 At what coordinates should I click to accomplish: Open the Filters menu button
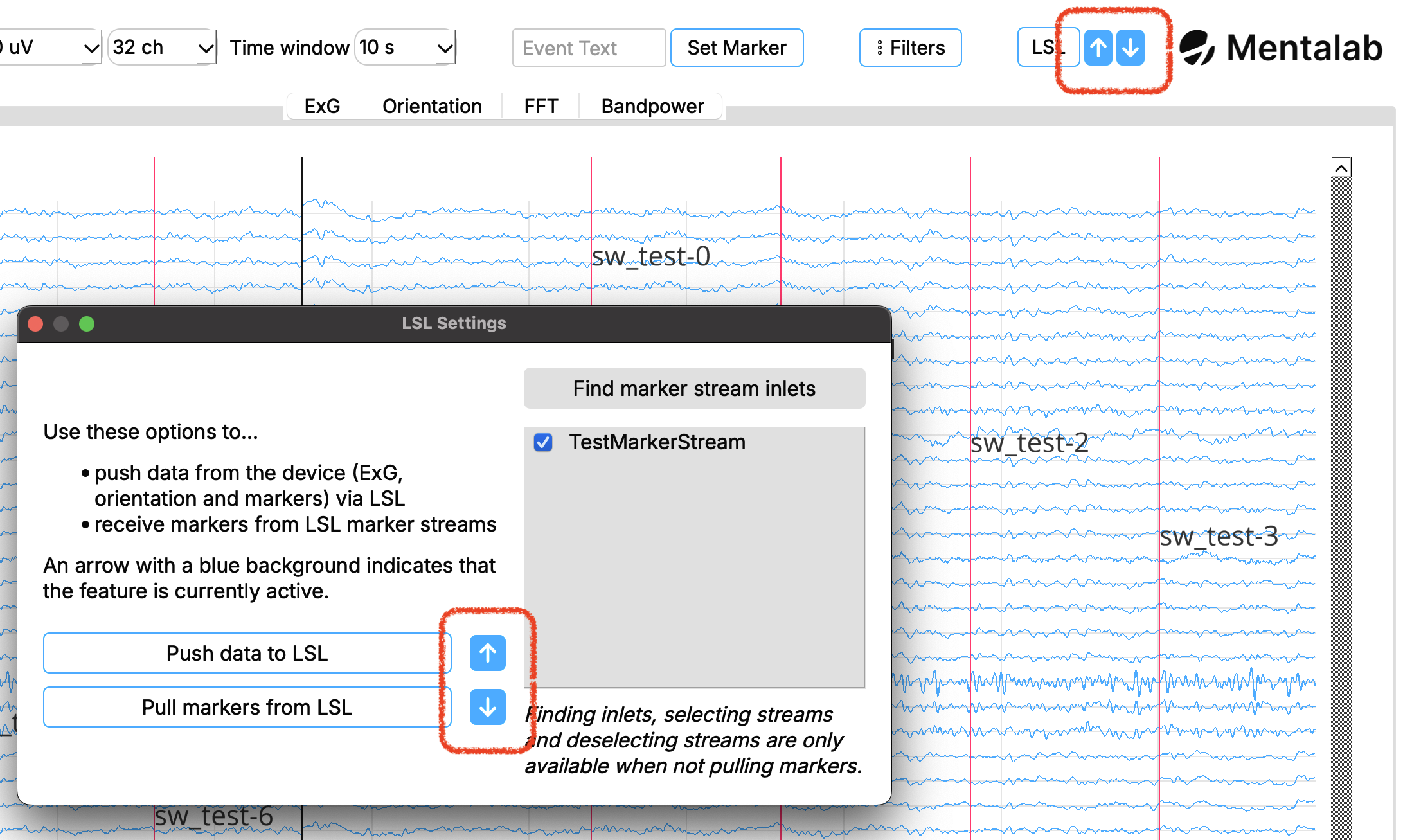point(910,48)
